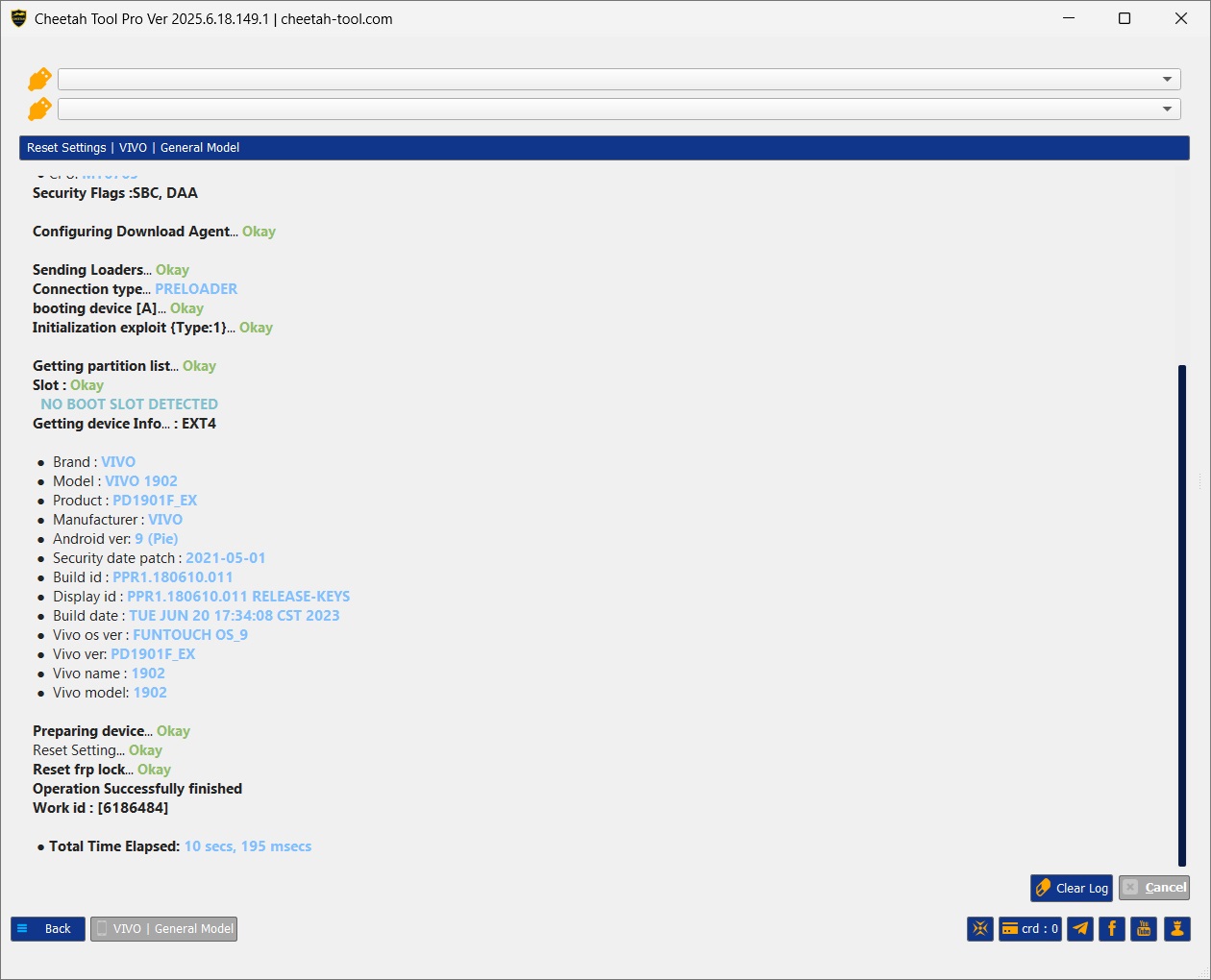
Task: Click the security patch date '2021-05-01'
Action: point(226,558)
